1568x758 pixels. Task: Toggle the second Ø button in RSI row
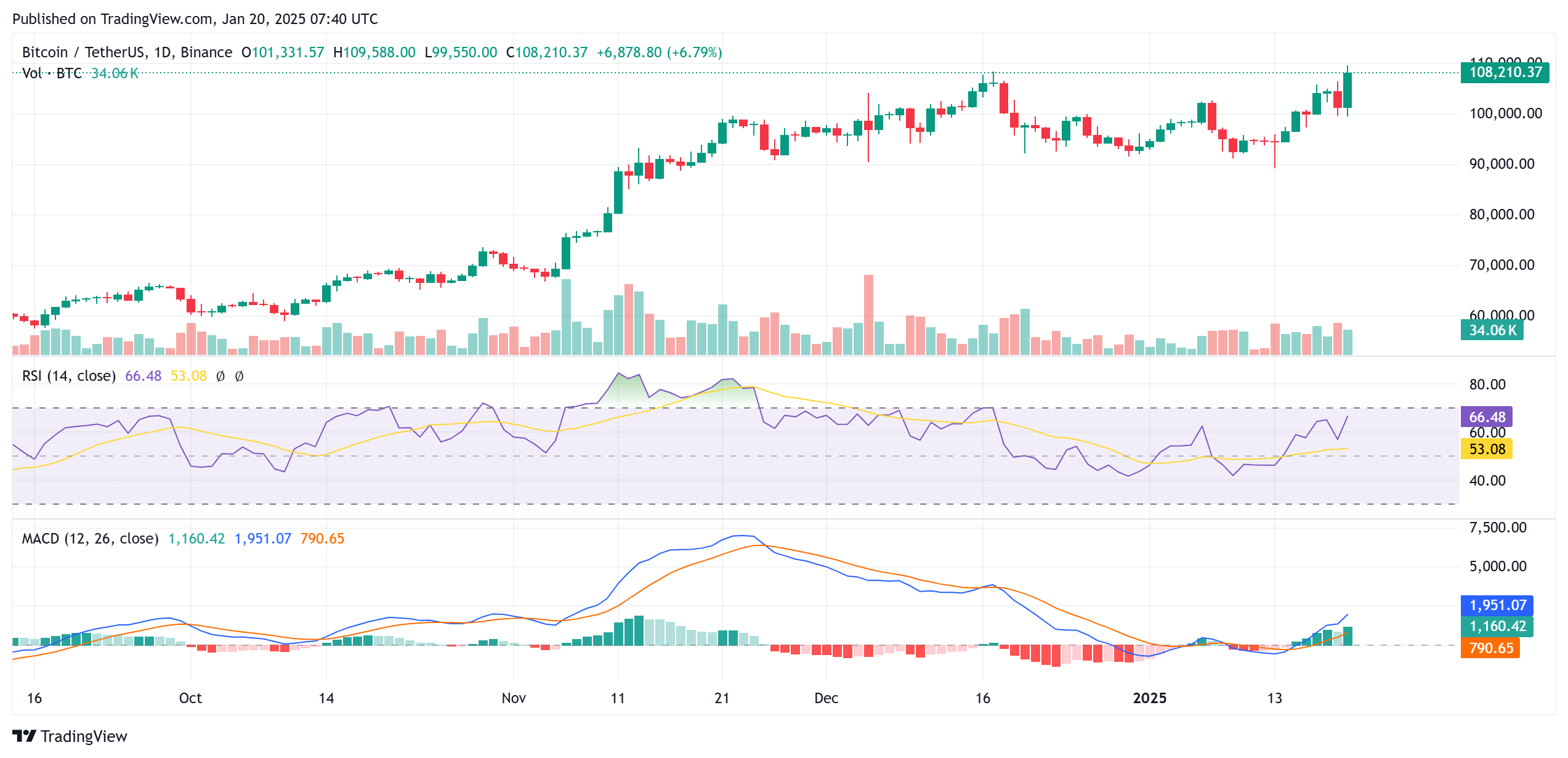(x=240, y=375)
